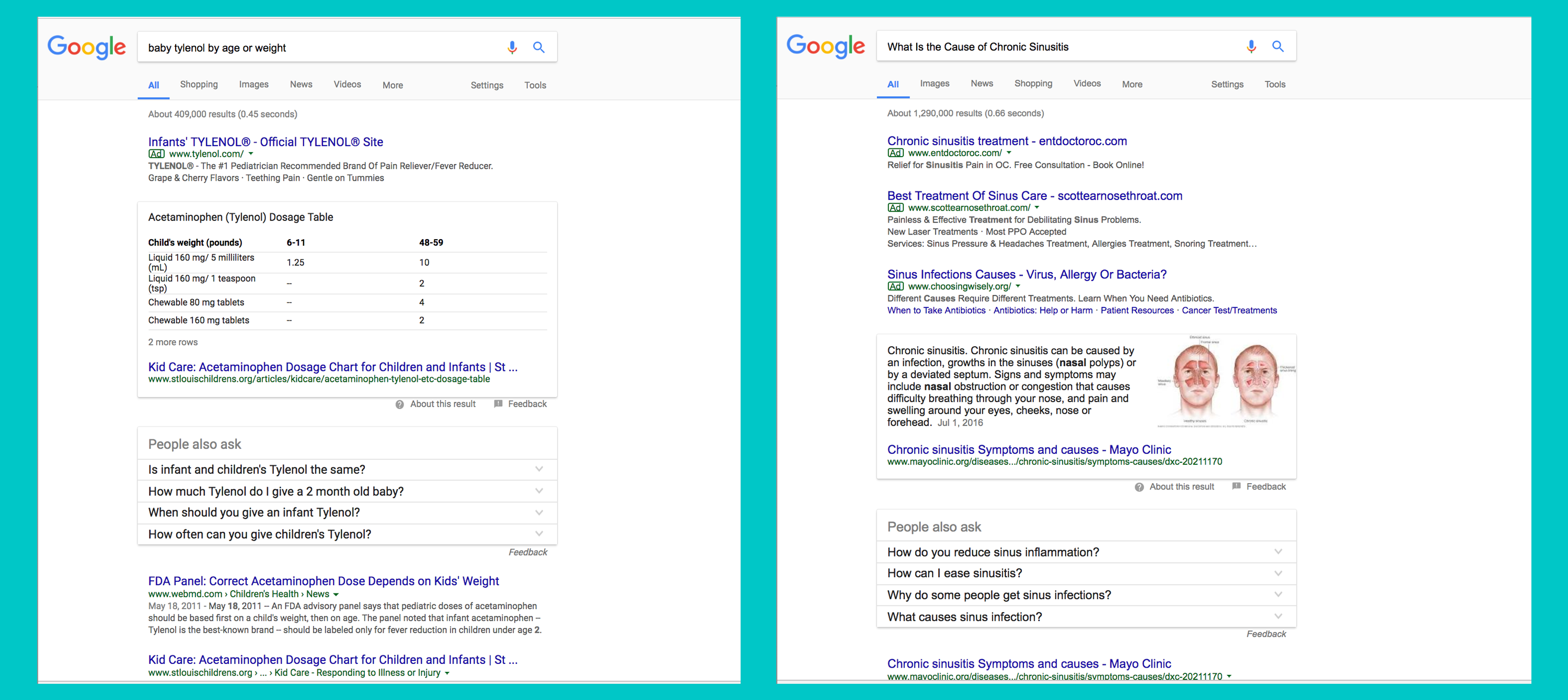Screen dimensions: 1568x700
Task: Click the feedback flag icon under the Tylenol dosage table
Action: click(x=498, y=404)
